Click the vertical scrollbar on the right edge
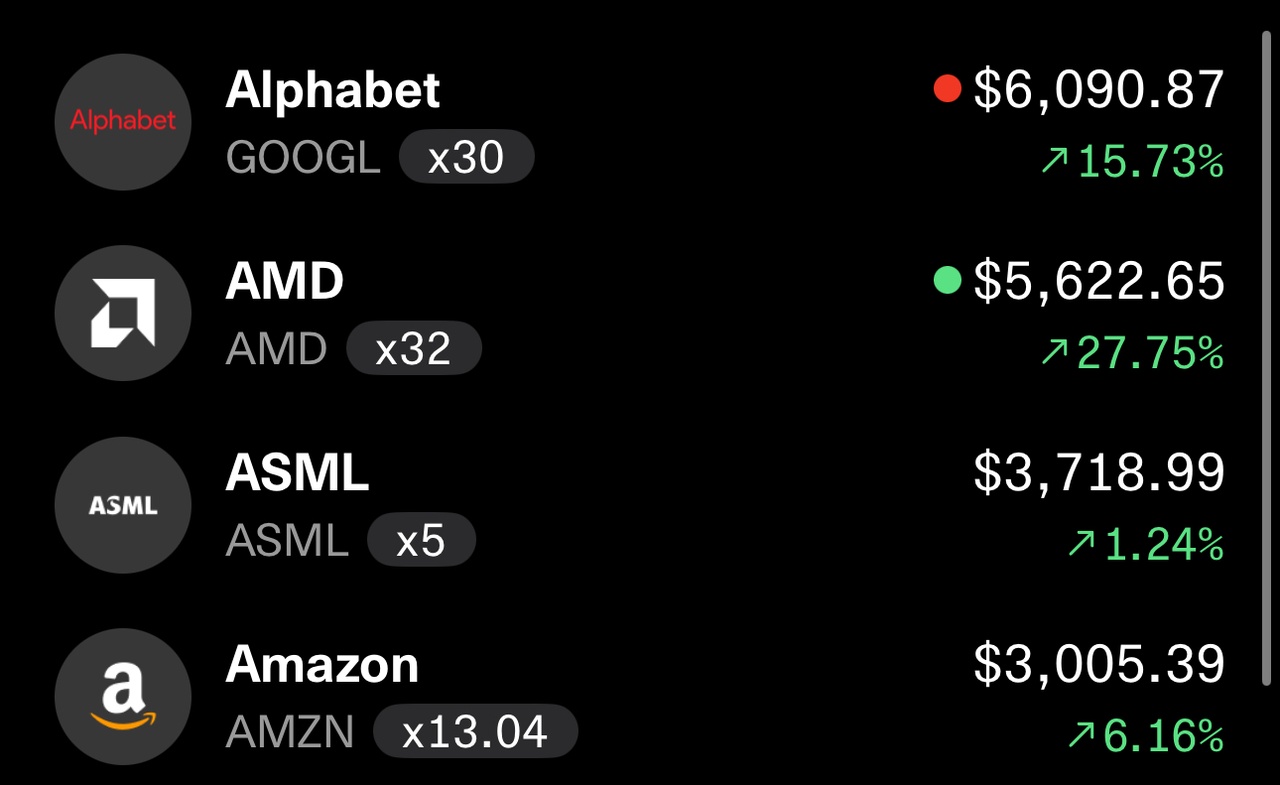The height and width of the screenshot is (785, 1280). point(1266,358)
